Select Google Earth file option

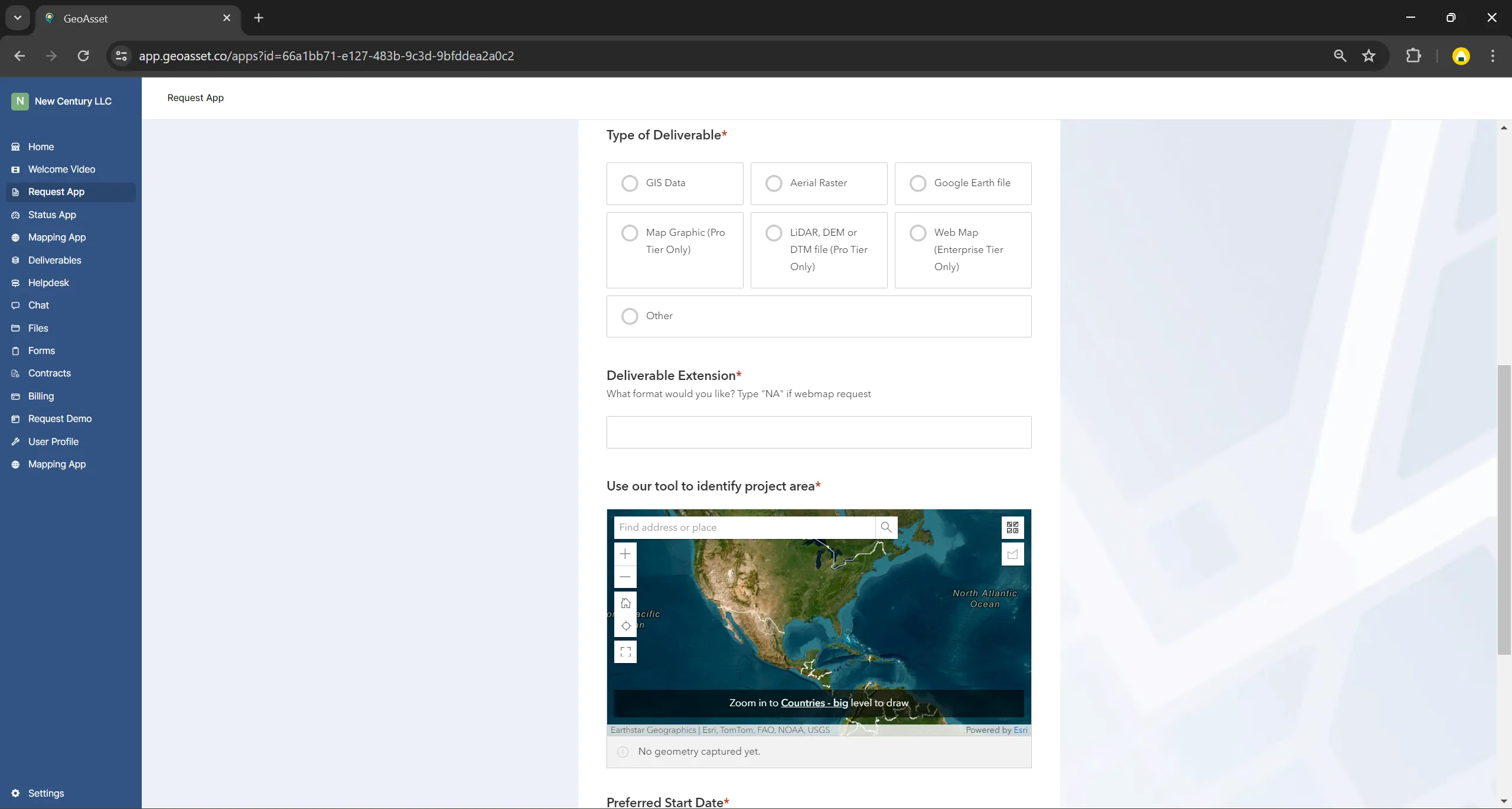918,183
